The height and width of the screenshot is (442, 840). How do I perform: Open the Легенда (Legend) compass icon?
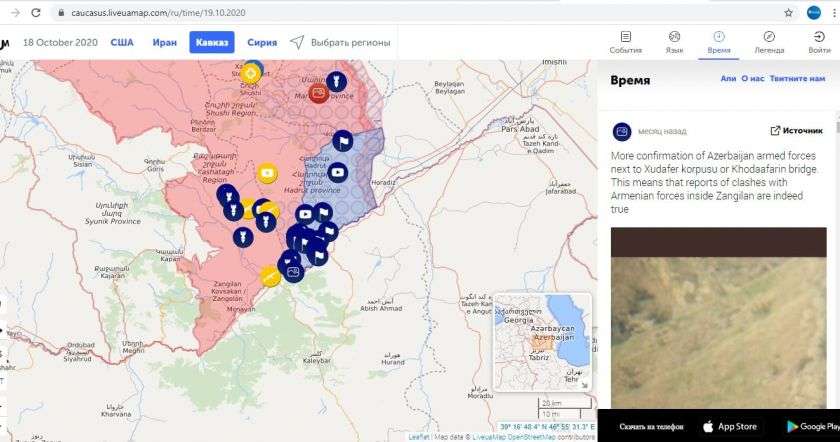[x=768, y=41]
